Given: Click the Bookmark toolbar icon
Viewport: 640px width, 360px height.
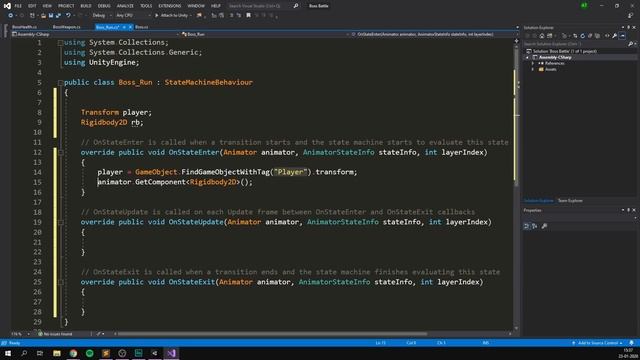Looking at the screenshot, I should pos(248,16).
